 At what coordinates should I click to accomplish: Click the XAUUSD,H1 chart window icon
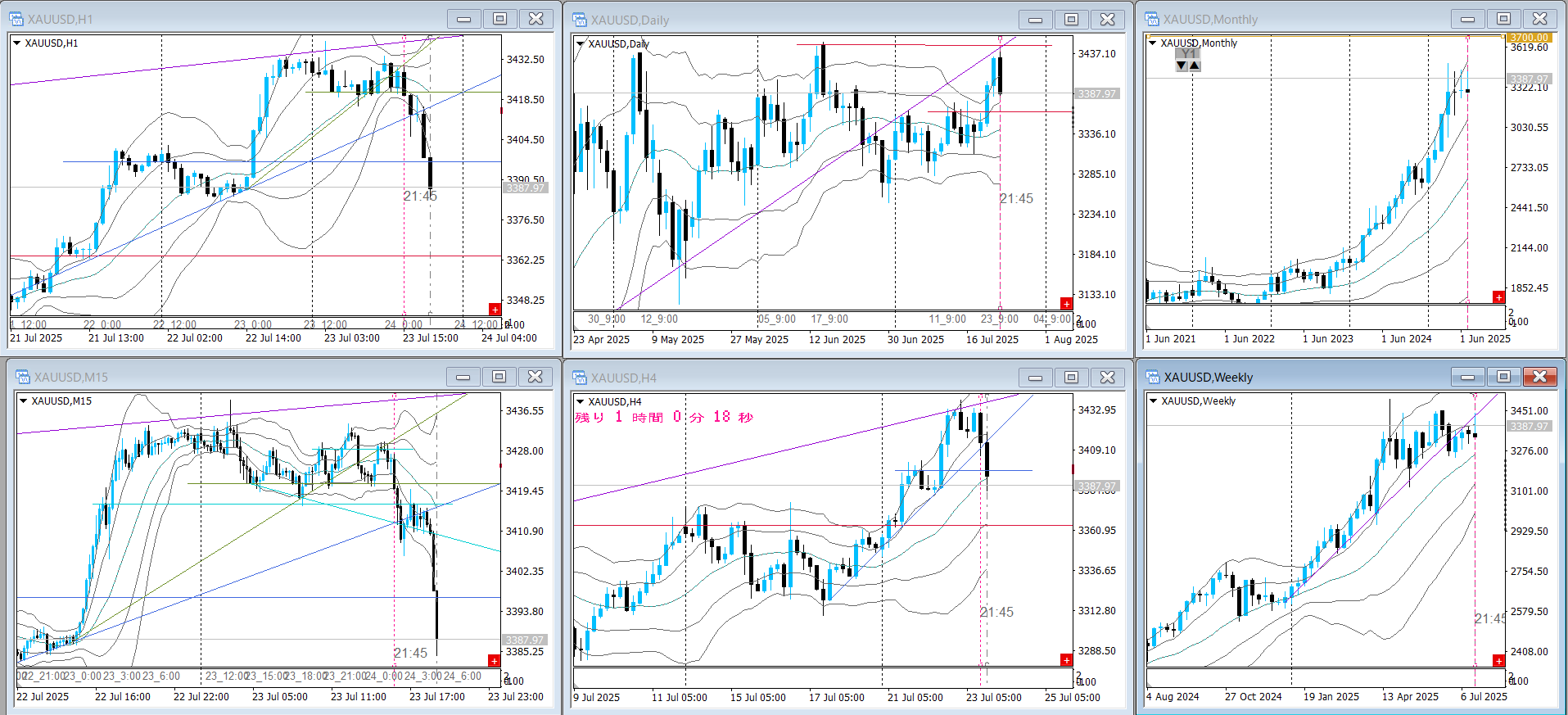point(16,19)
